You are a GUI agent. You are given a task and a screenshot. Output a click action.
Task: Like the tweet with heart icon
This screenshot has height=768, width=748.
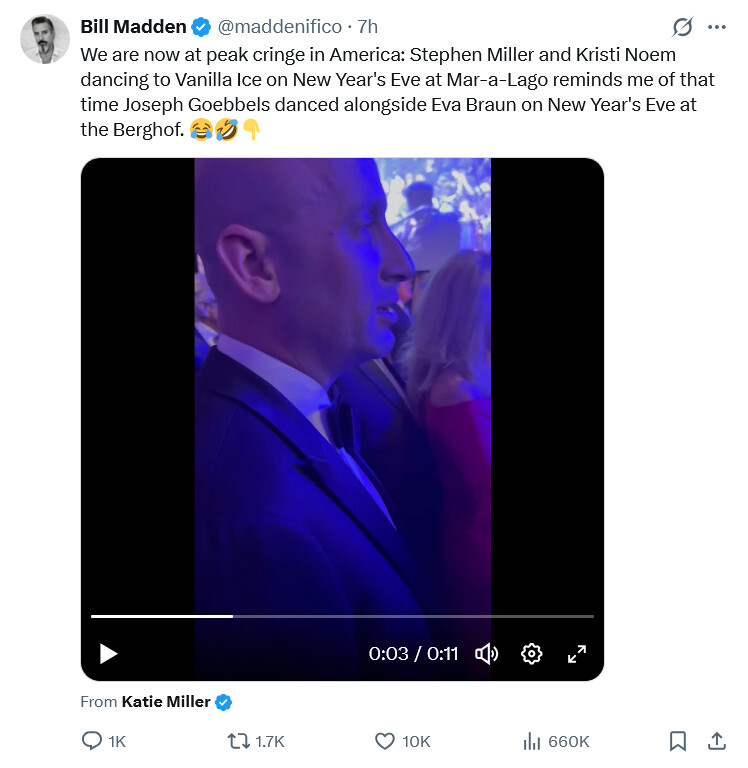(385, 741)
